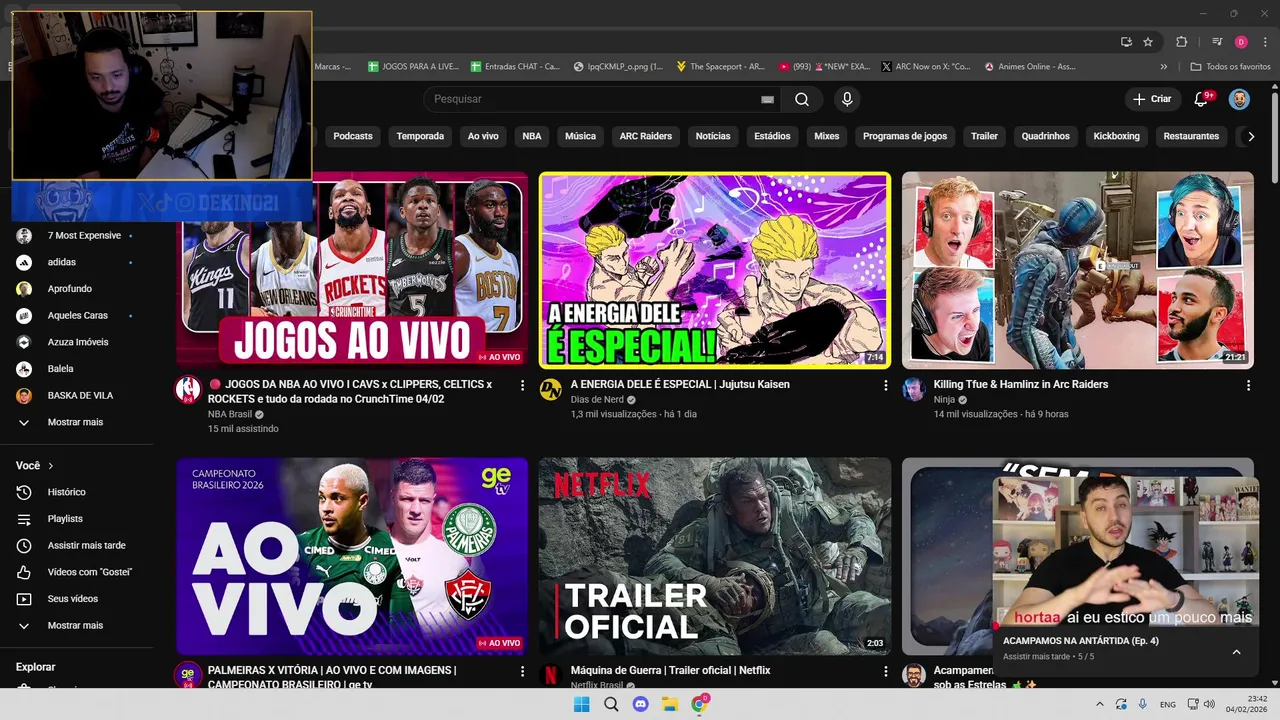Open Discord from the taskbar
1280x720 pixels.
[640, 704]
